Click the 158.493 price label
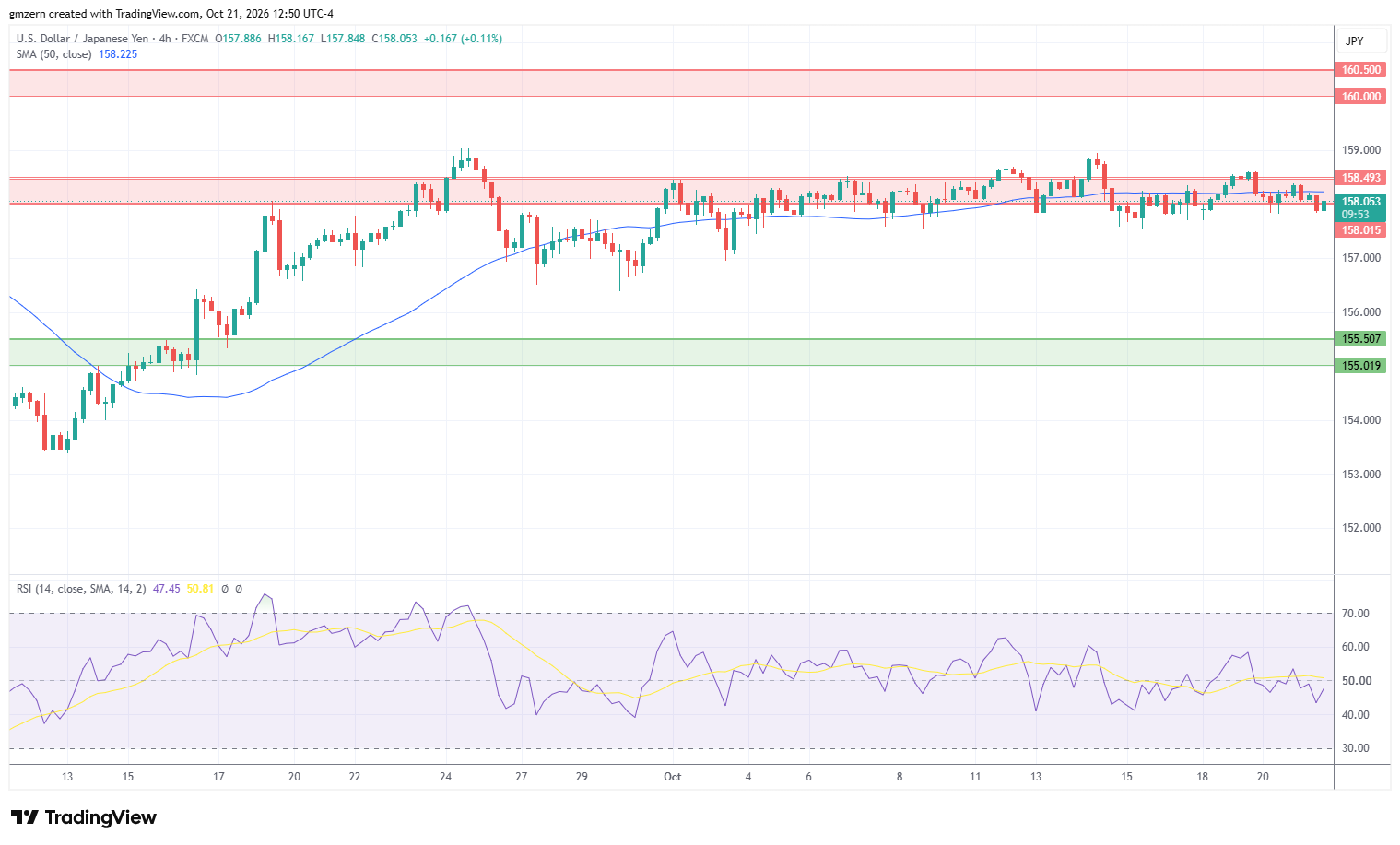The width and height of the screenshot is (1400, 845). [1360, 178]
